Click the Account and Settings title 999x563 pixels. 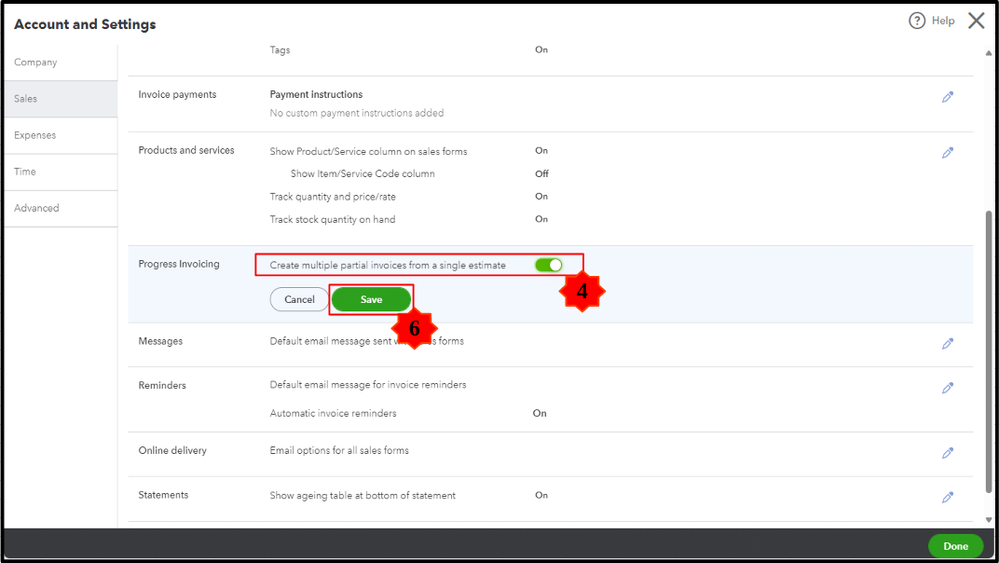point(85,24)
